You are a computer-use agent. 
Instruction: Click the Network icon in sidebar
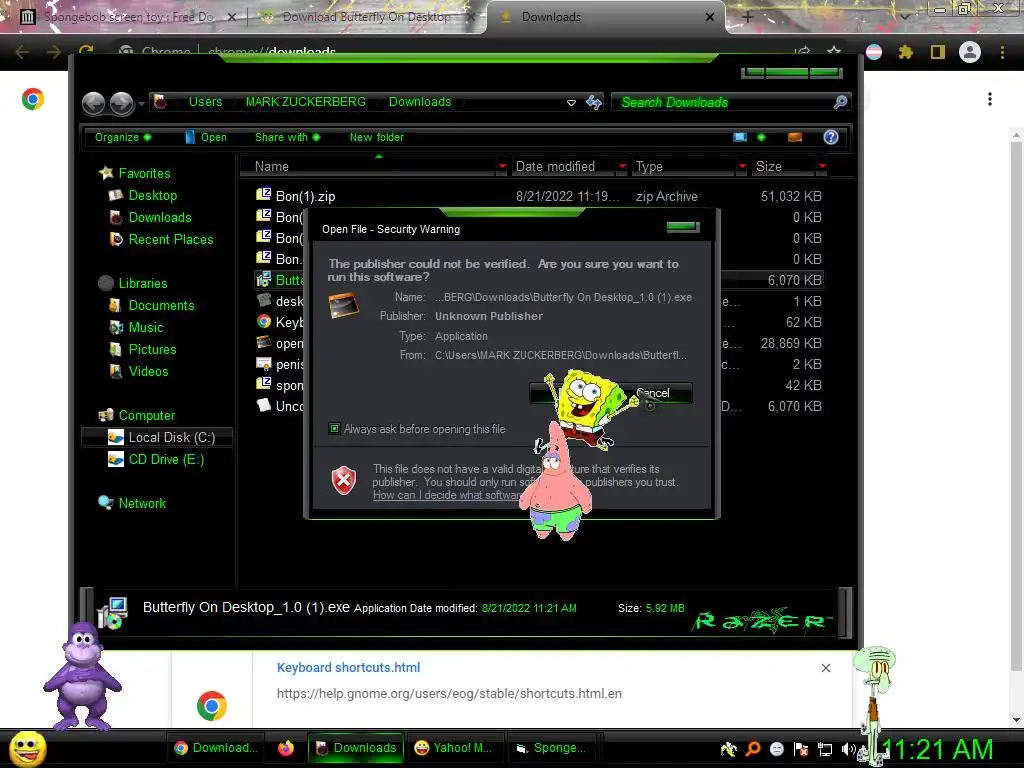pyautogui.click(x=105, y=503)
